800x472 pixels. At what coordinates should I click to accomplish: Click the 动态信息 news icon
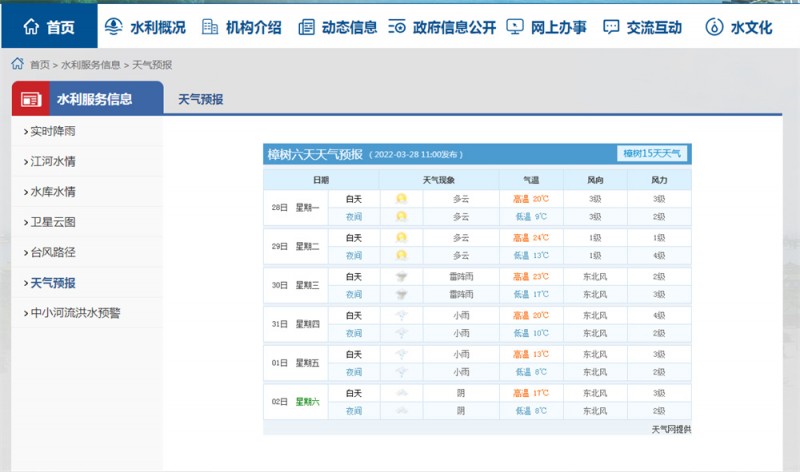(x=306, y=27)
